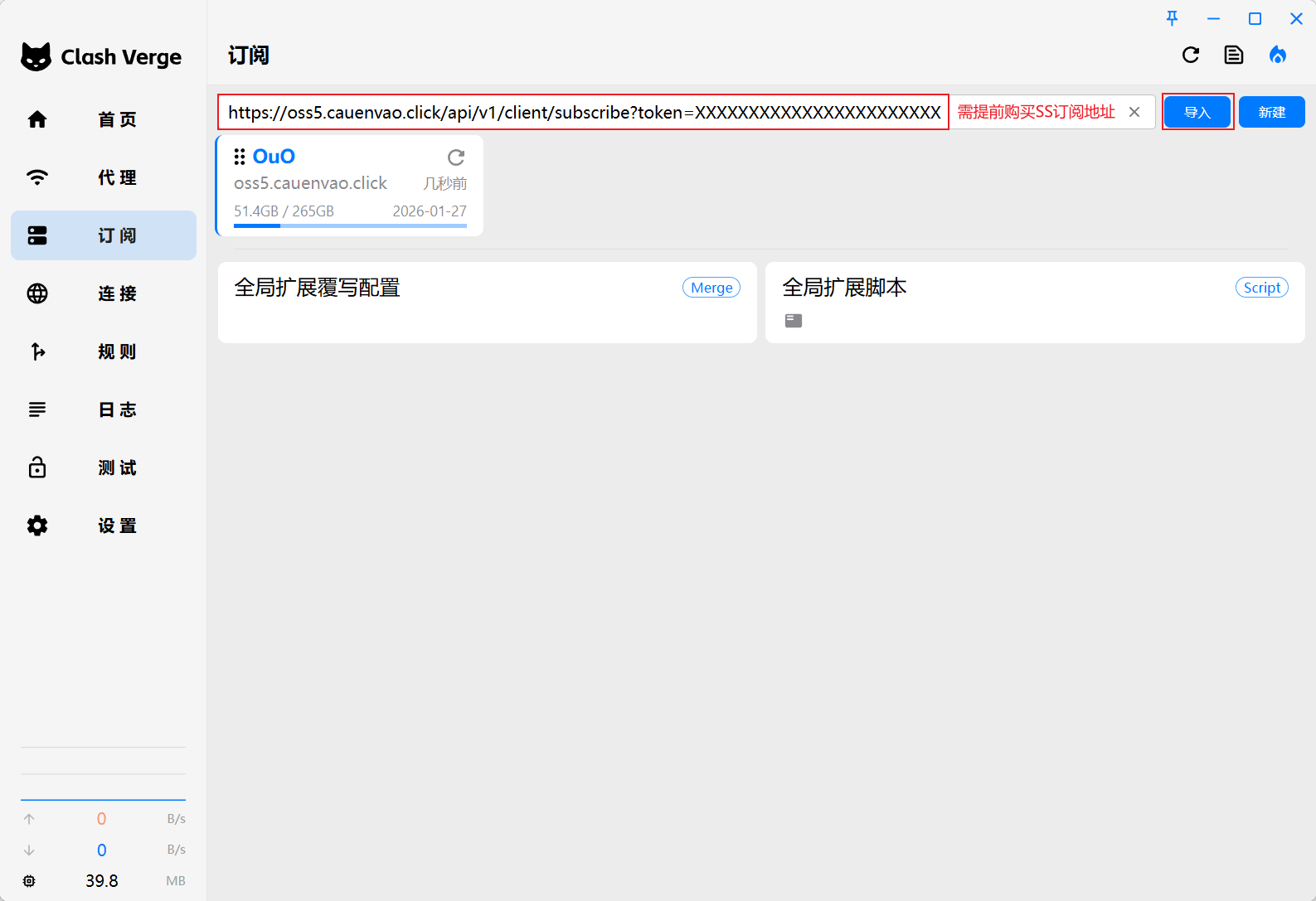This screenshot has height=901, width=1316.
Task: Open the script log icon
Action: (794, 321)
